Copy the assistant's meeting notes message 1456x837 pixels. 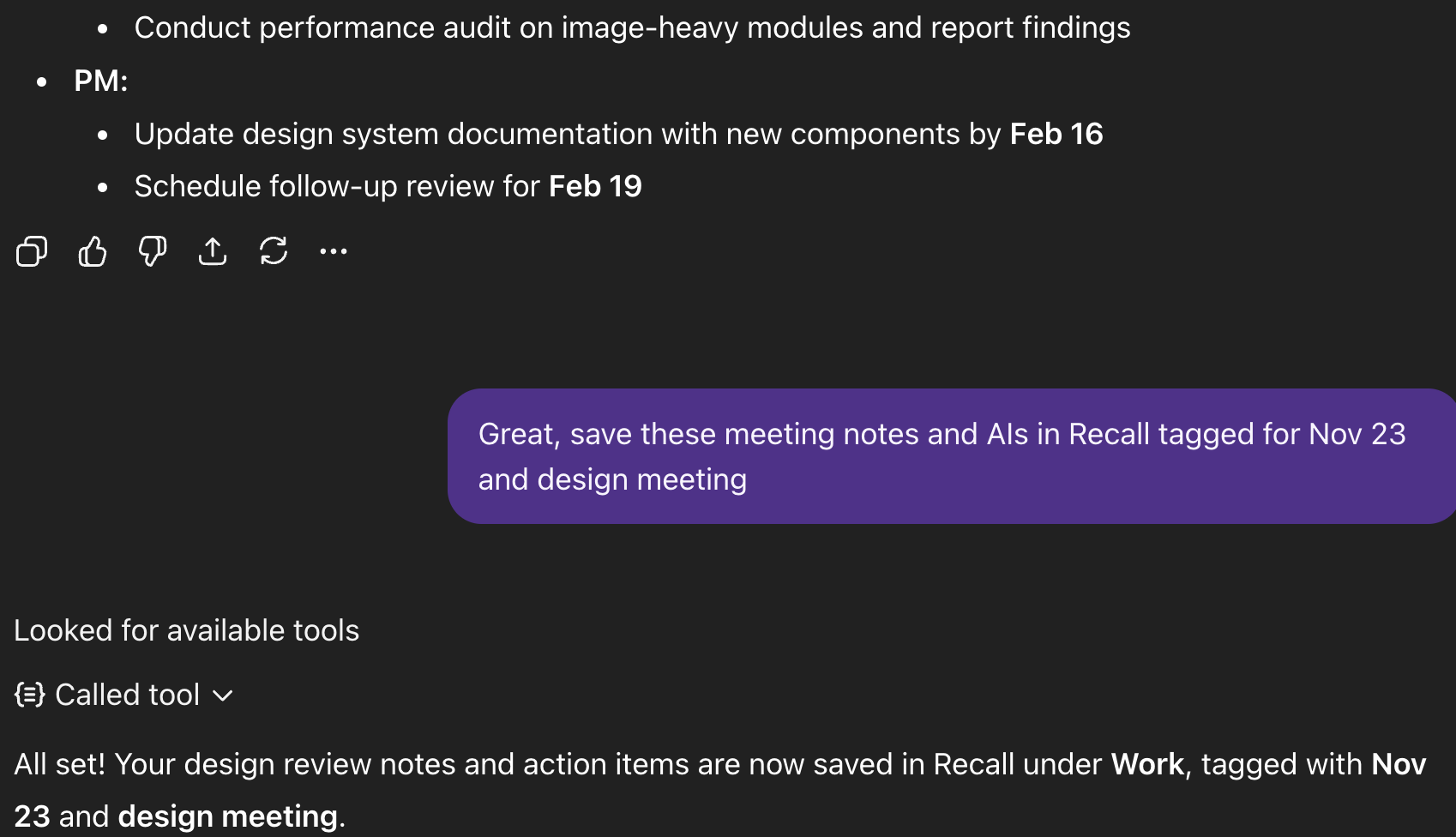tap(31, 251)
